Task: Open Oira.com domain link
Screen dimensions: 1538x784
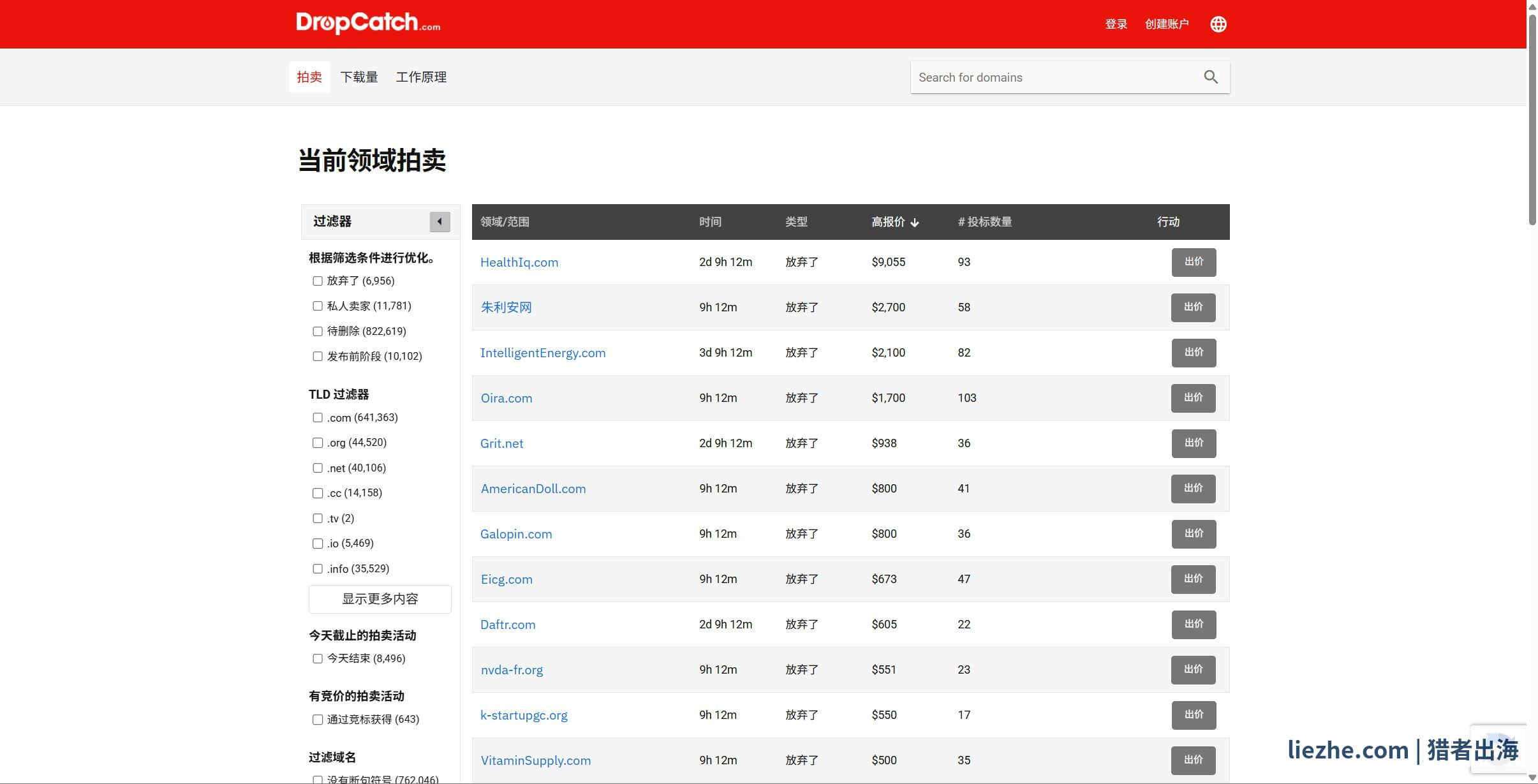Action: click(x=507, y=398)
